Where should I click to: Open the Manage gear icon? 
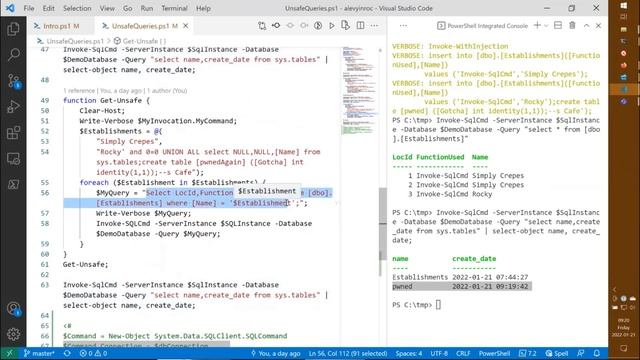(x=13, y=334)
